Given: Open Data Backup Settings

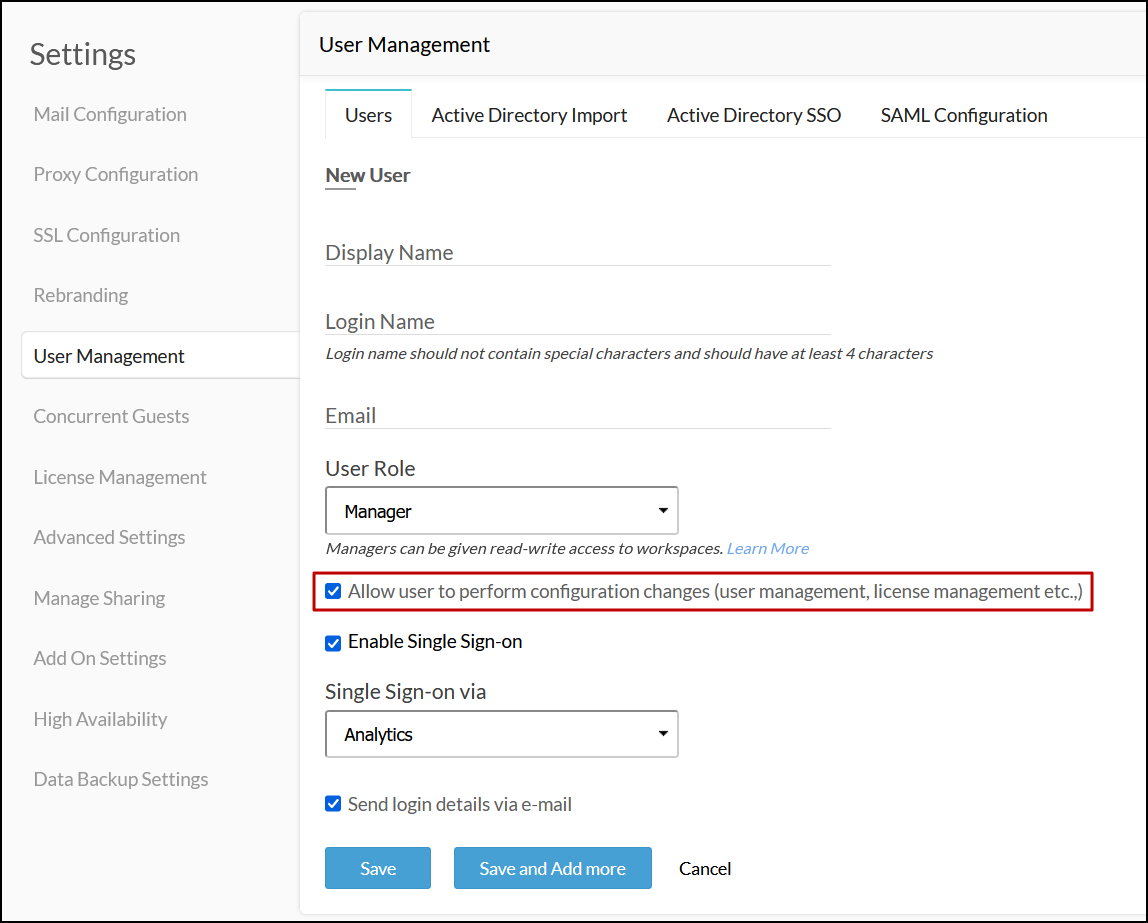Looking at the screenshot, I should click(x=121, y=779).
